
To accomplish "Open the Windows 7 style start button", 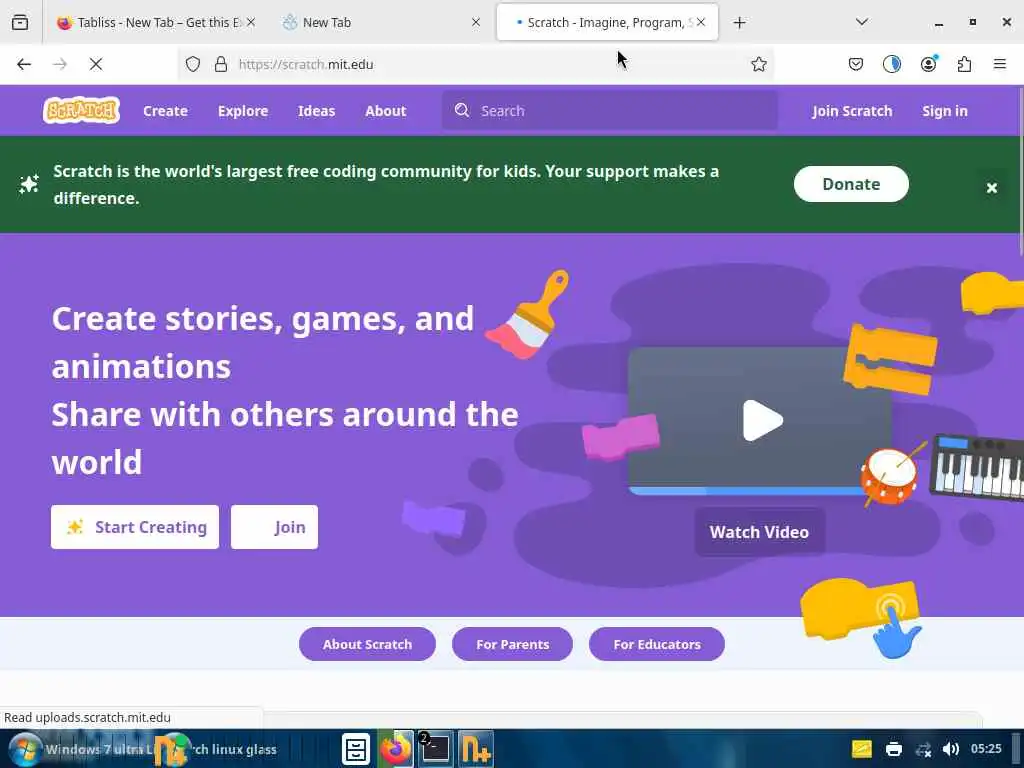I will tap(25, 750).
